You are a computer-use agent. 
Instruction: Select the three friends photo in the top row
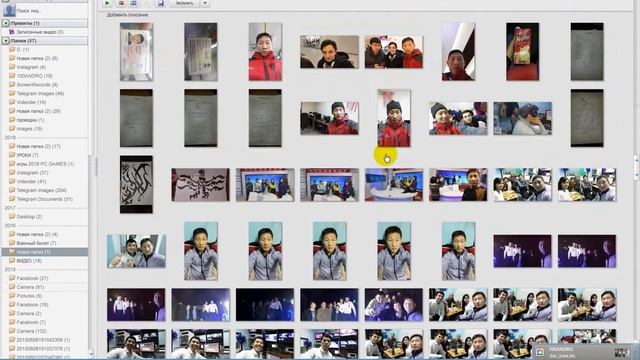click(x=394, y=52)
